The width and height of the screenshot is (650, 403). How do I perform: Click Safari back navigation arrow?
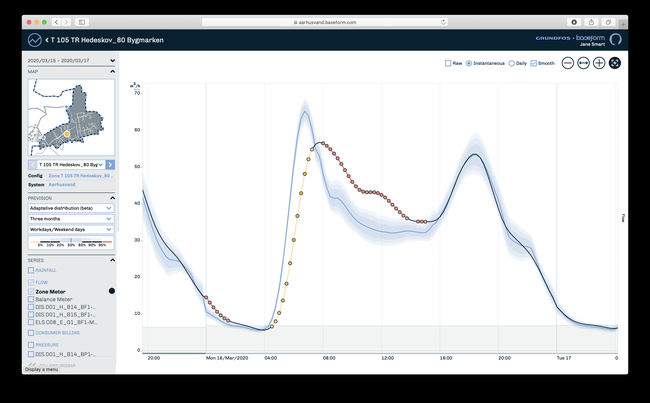click(x=56, y=22)
